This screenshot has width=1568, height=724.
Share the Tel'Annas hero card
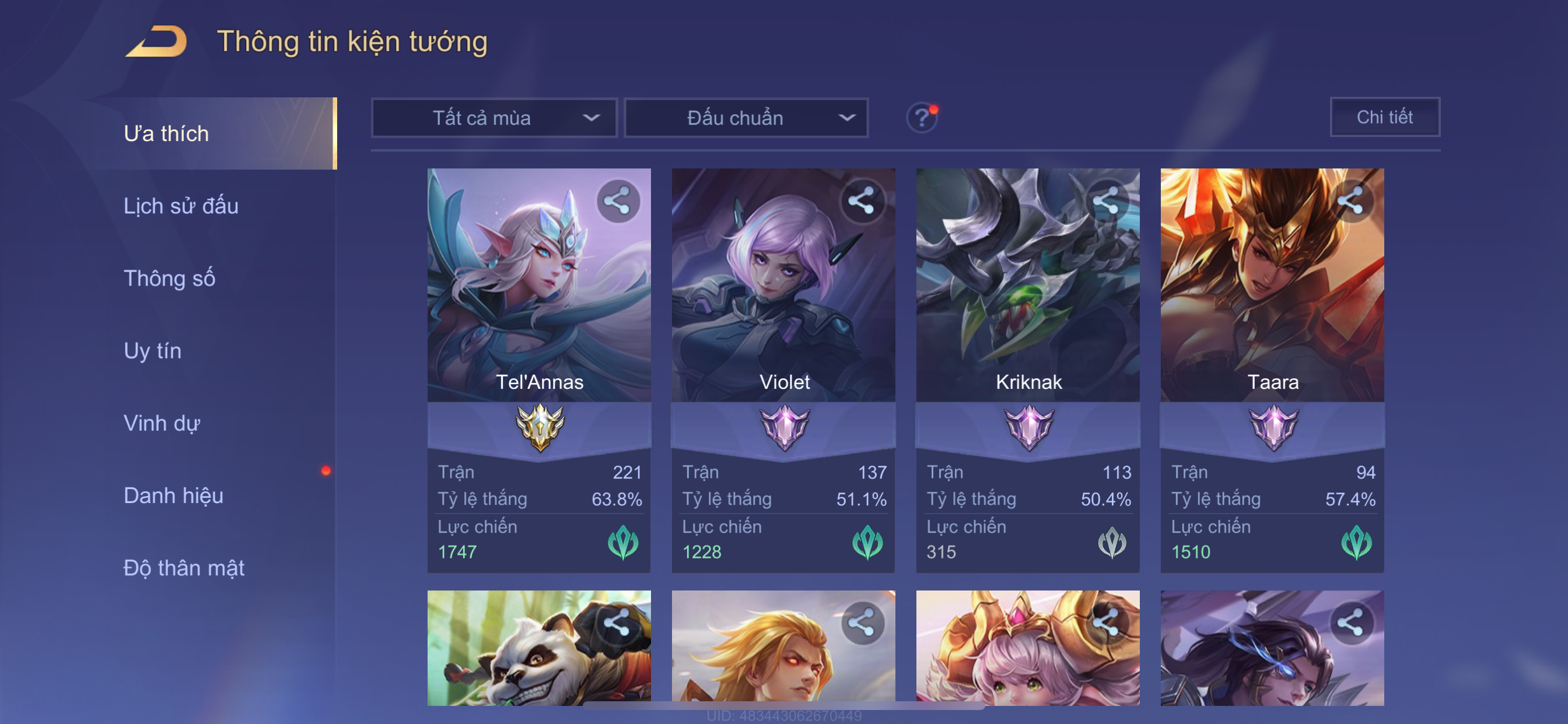618,201
